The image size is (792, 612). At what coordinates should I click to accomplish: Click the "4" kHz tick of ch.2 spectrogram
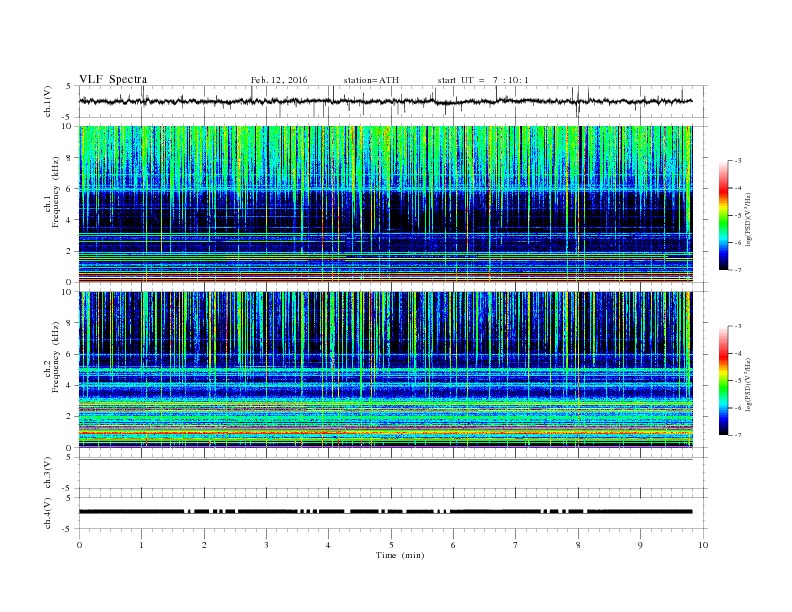[x=69, y=385]
